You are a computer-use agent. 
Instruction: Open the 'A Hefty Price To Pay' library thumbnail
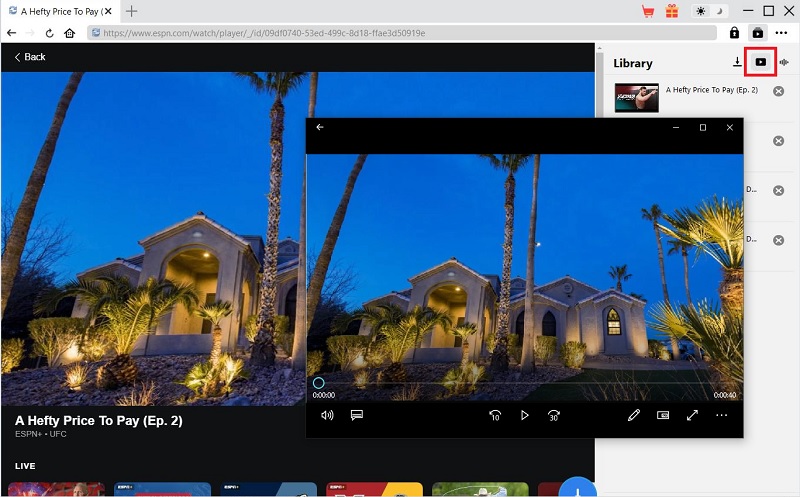pyautogui.click(x=636, y=97)
